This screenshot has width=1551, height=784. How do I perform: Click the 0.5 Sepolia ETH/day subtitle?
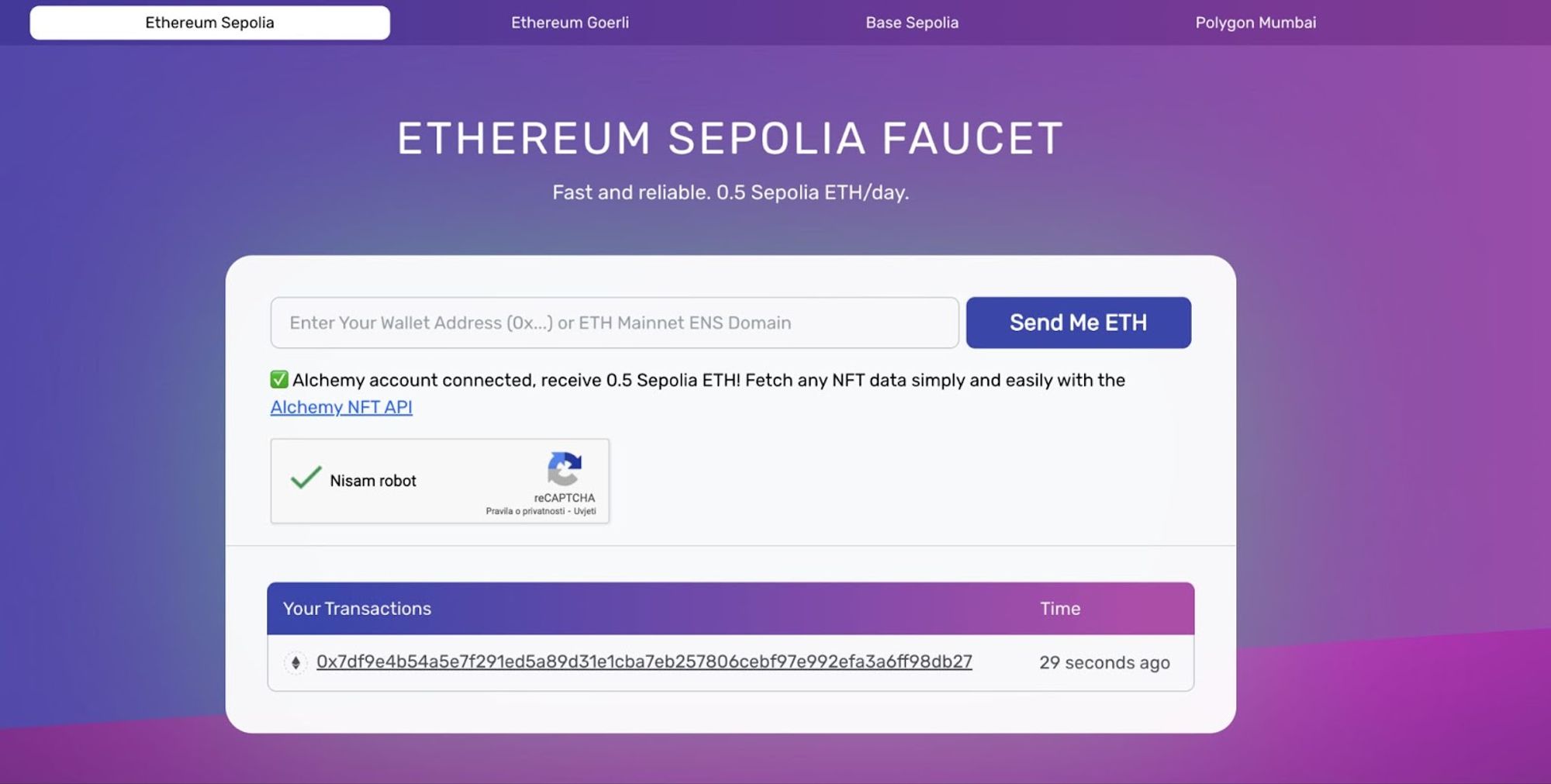(x=730, y=192)
